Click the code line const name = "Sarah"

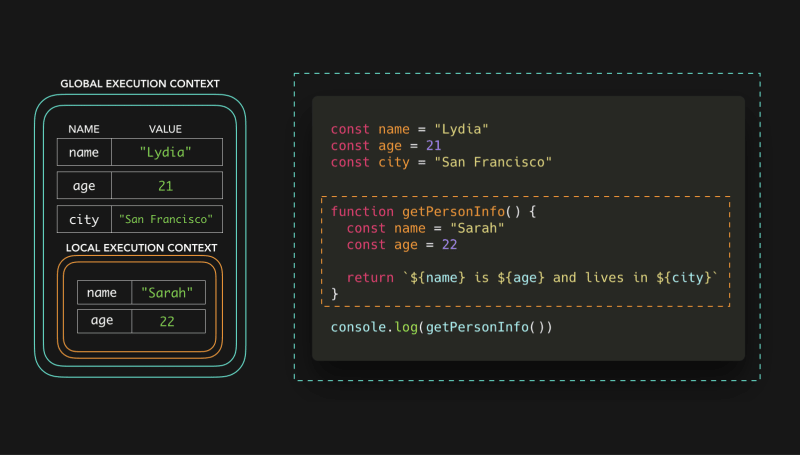(425, 228)
